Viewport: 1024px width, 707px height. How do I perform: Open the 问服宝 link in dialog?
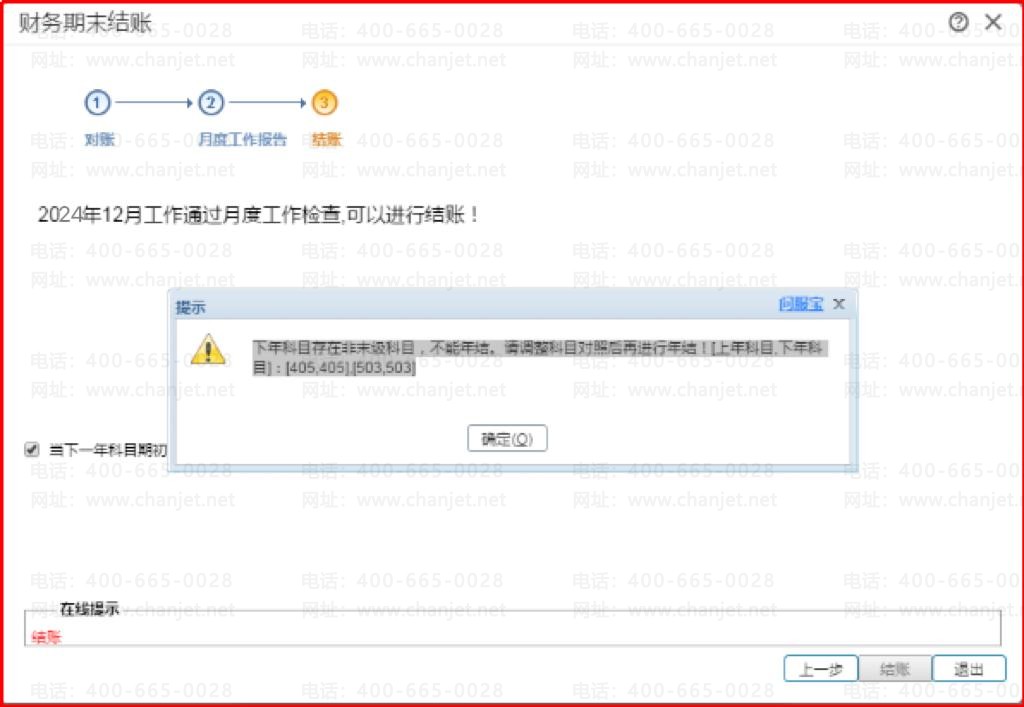pyautogui.click(x=801, y=304)
